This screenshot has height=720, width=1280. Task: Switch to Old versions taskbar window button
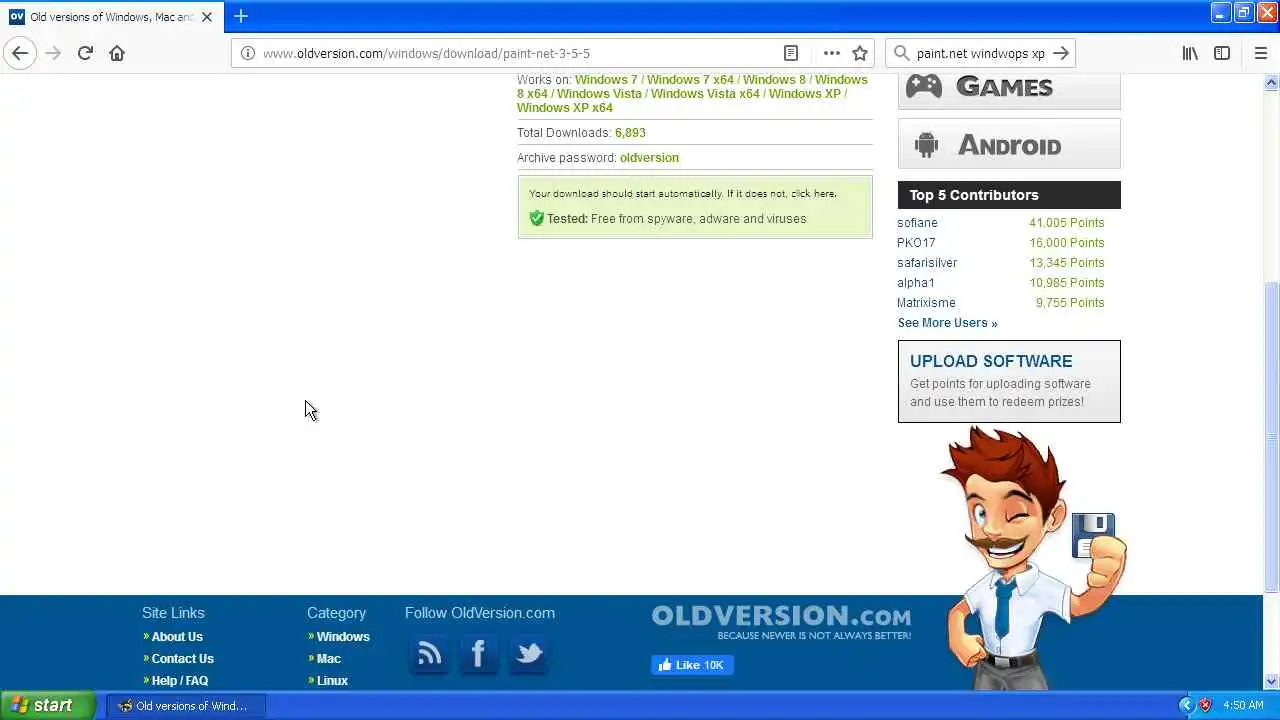pyautogui.click(x=186, y=705)
